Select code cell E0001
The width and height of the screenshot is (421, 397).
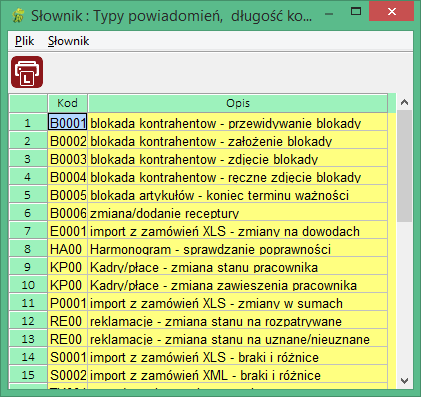68,231
